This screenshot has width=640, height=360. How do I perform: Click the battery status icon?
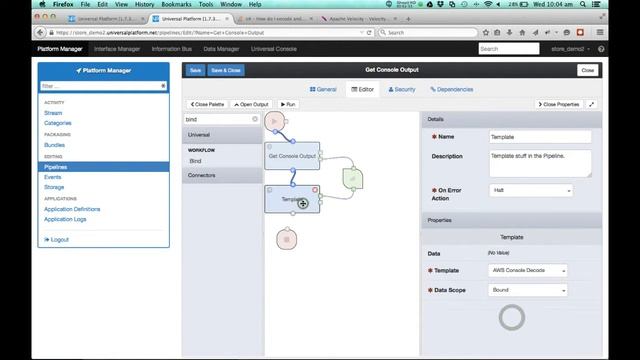pos(523,4)
